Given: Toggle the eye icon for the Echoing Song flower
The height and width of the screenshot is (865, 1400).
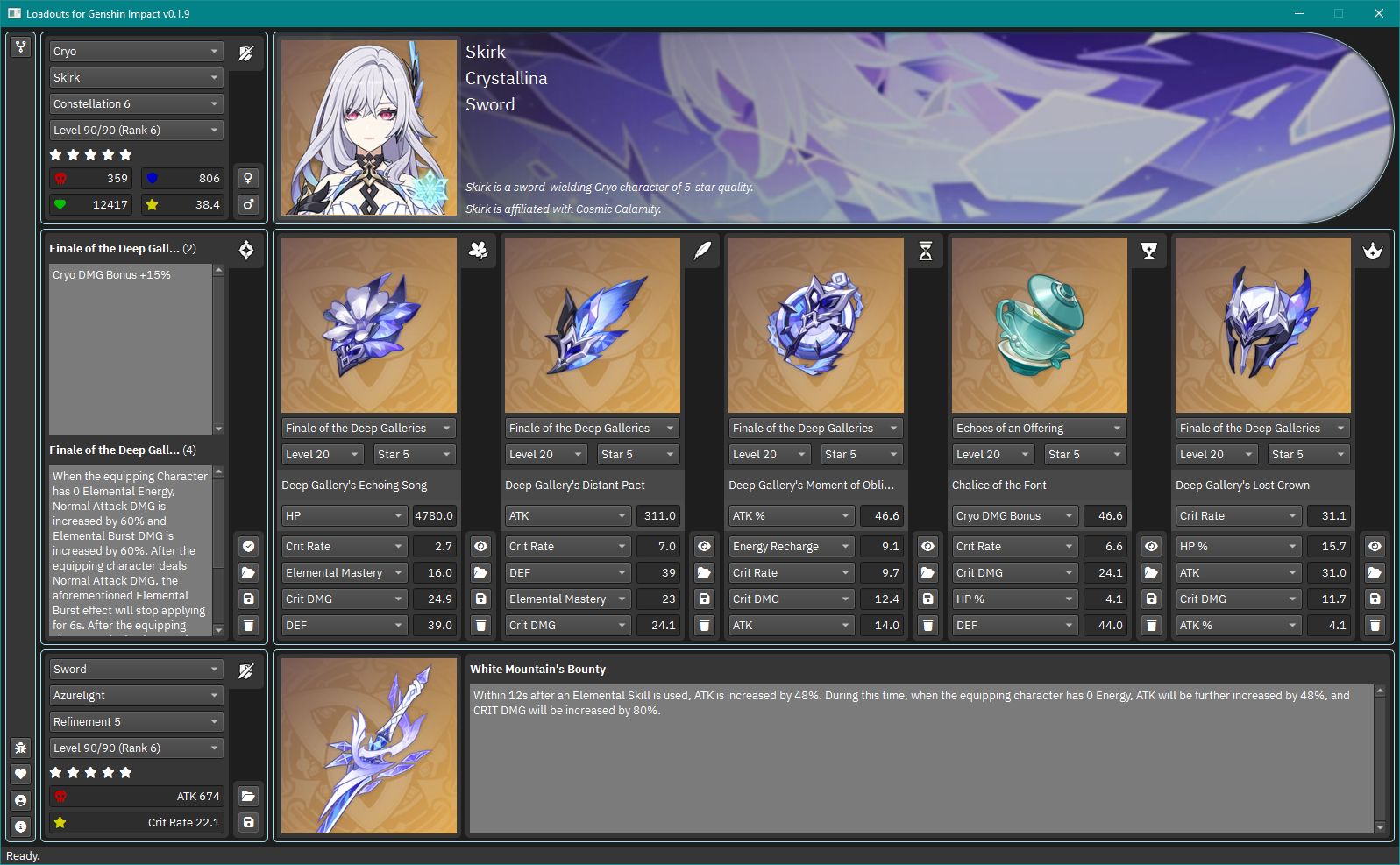Looking at the screenshot, I should pyautogui.click(x=481, y=546).
